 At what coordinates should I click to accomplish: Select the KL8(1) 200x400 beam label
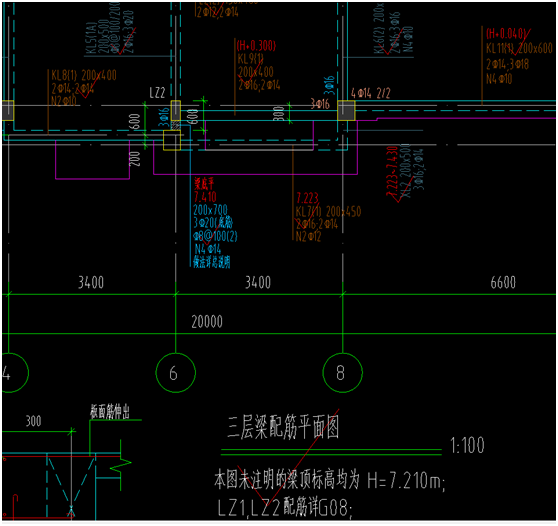(x=84, y=76)
